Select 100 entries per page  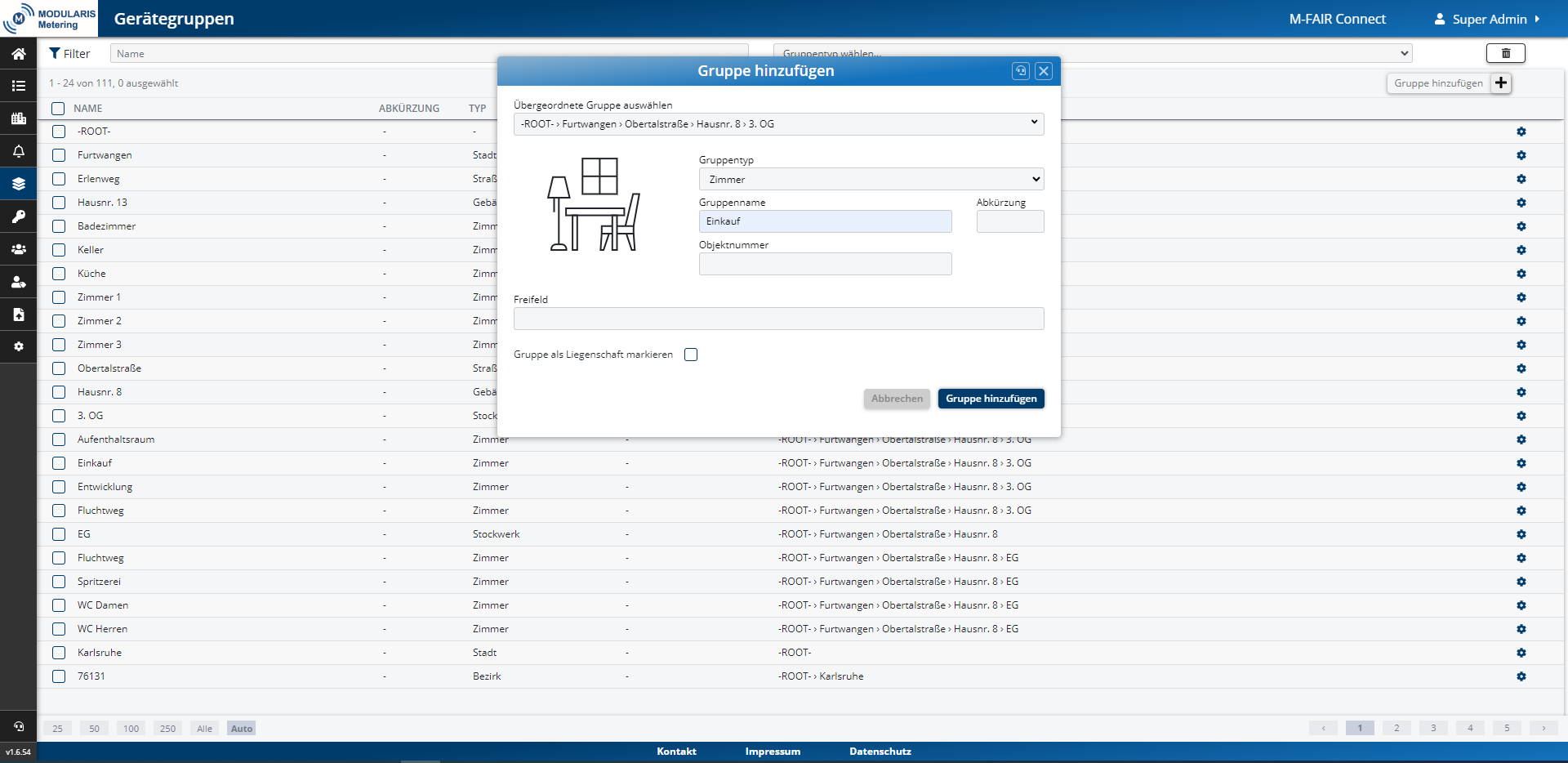[131, 729]
